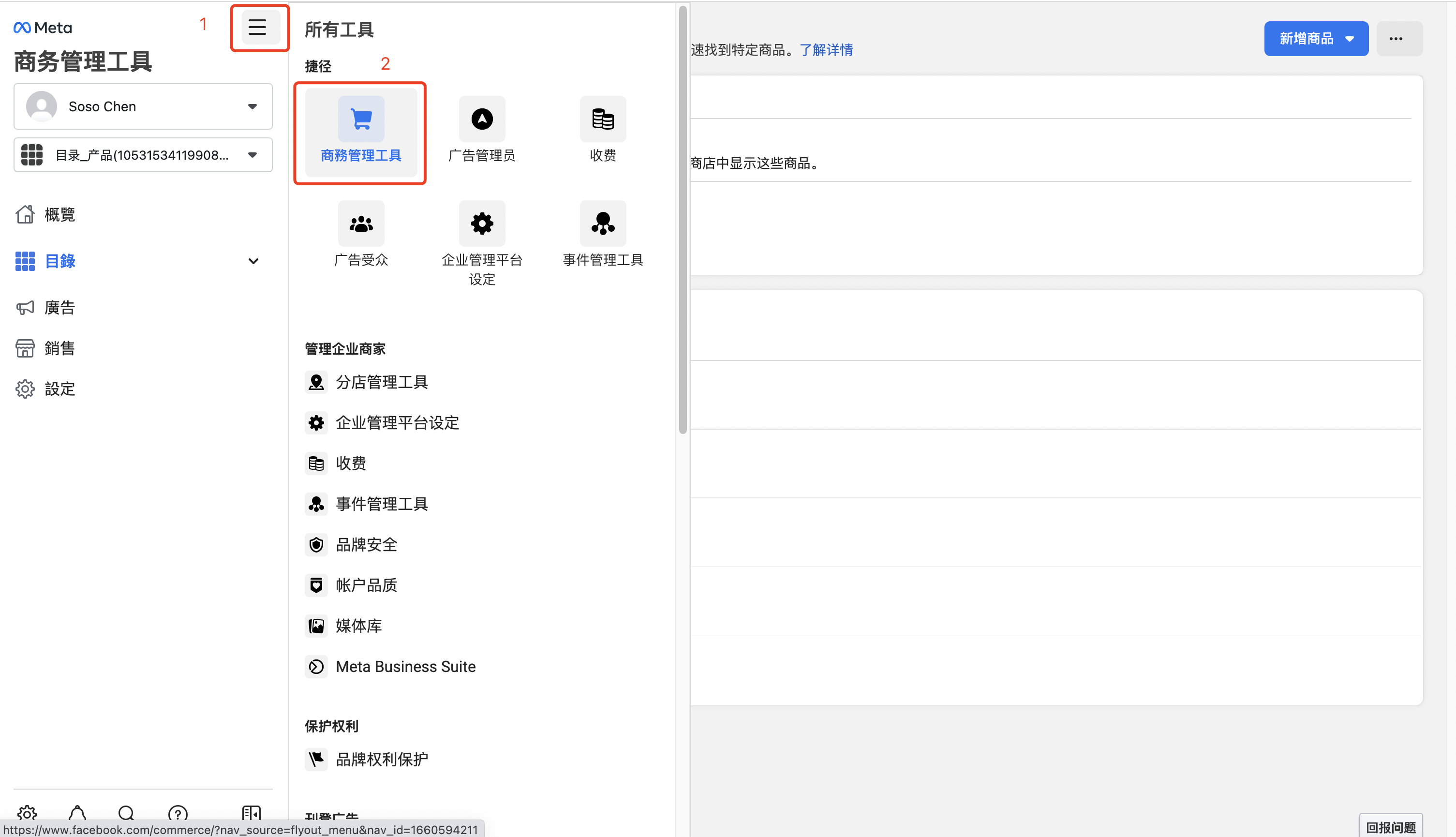
Task: Click the Meta Business Suite circle icon
Action: [316, 667]
